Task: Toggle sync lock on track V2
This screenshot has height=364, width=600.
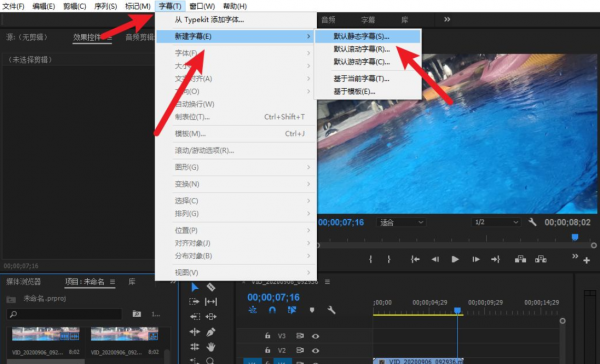Action: pyautogui.click(x=300, y=350)
